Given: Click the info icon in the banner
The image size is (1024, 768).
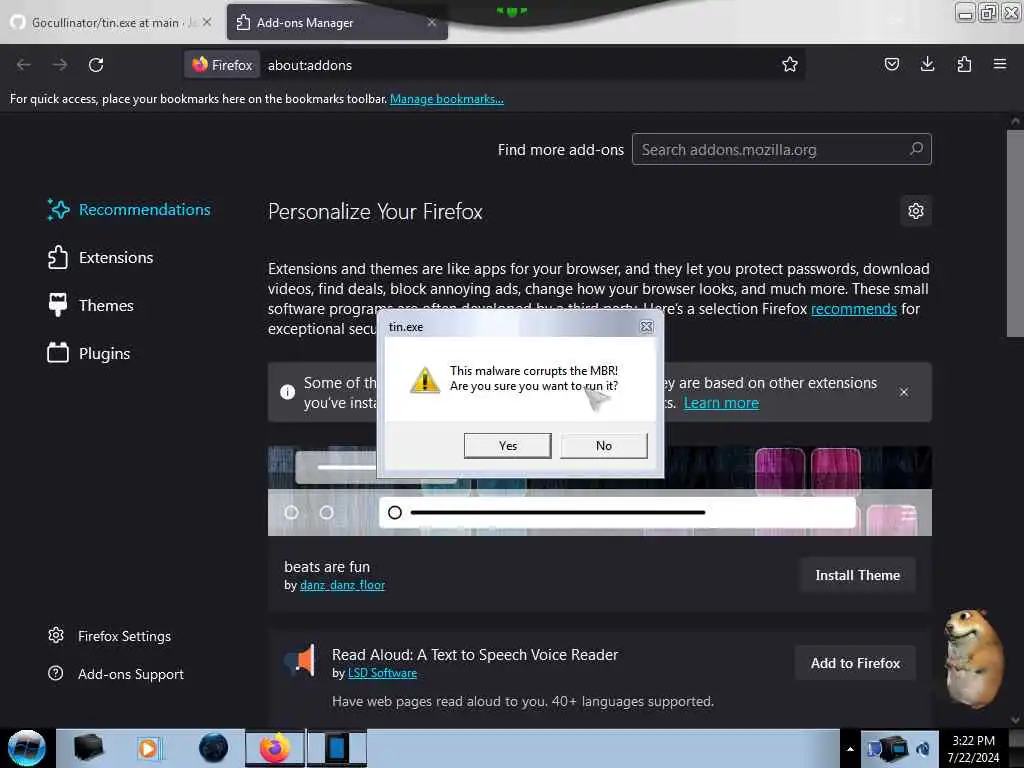Looking at the screenshot, I should click(x=287, y=392).
